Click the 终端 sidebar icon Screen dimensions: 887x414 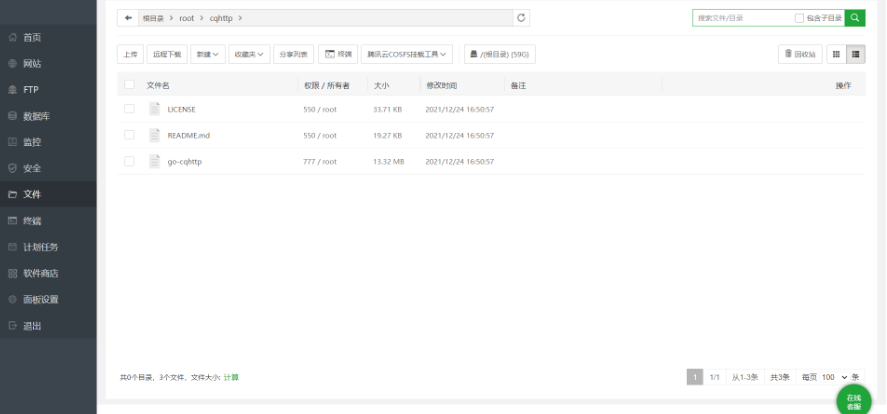click(12, 221)
